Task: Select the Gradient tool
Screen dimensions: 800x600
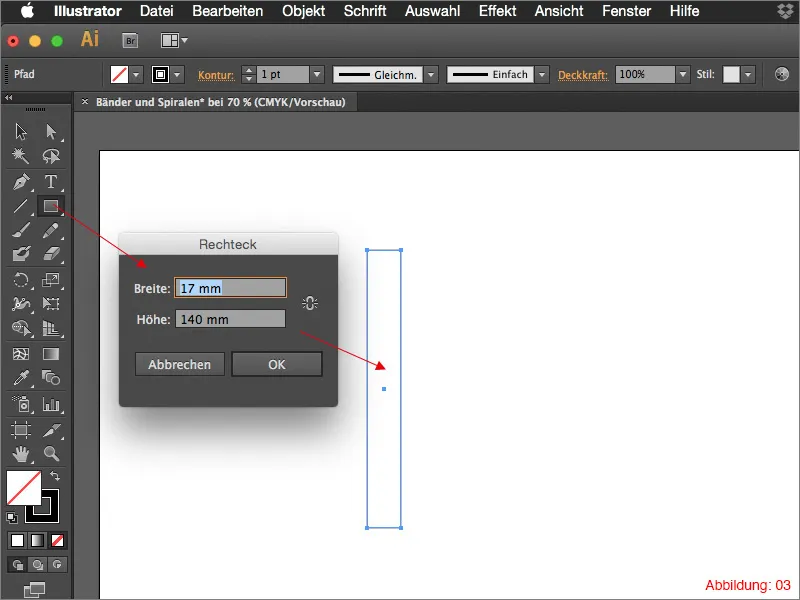Action: 51,354
